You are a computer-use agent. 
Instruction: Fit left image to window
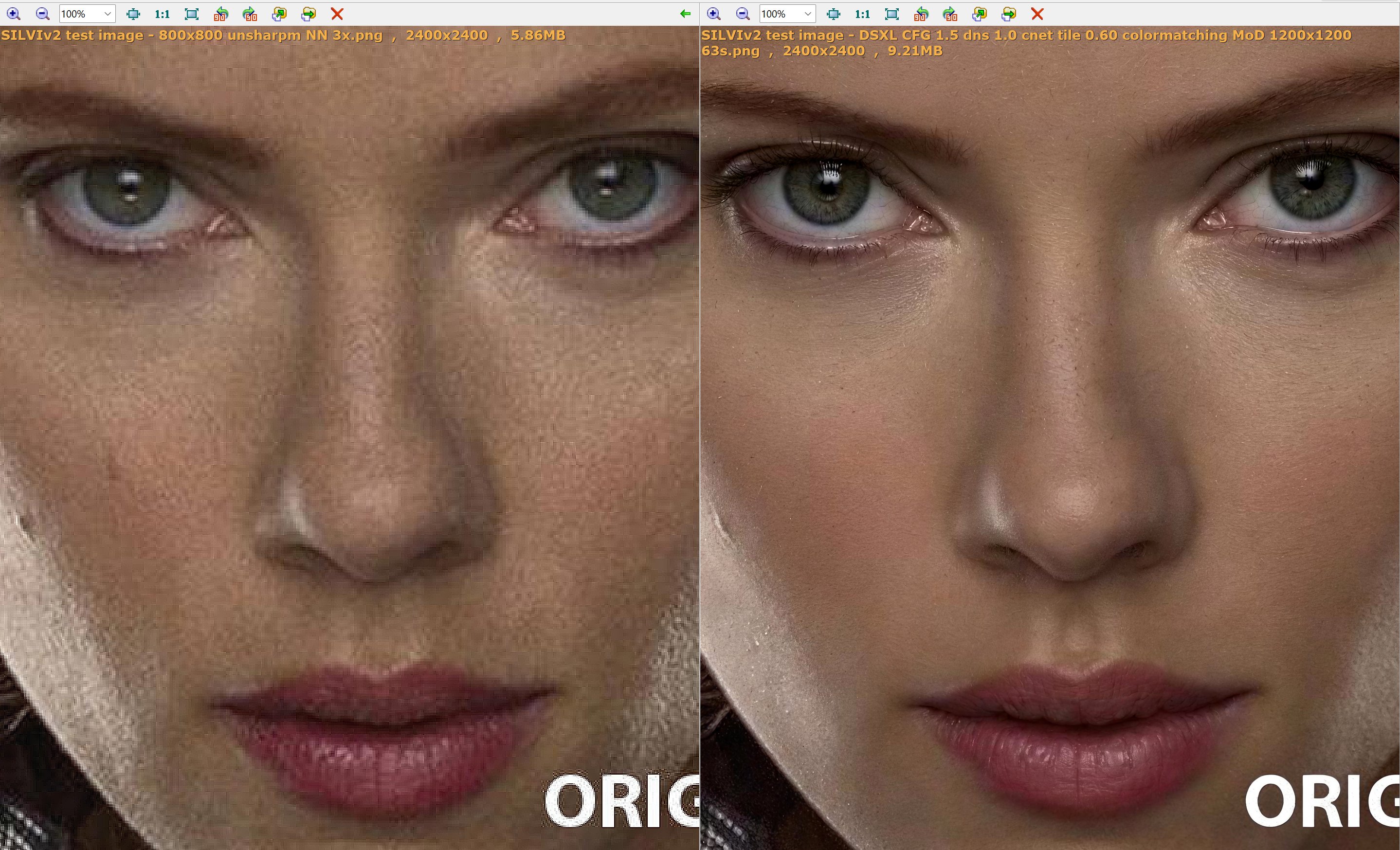[x=133, y=14]
